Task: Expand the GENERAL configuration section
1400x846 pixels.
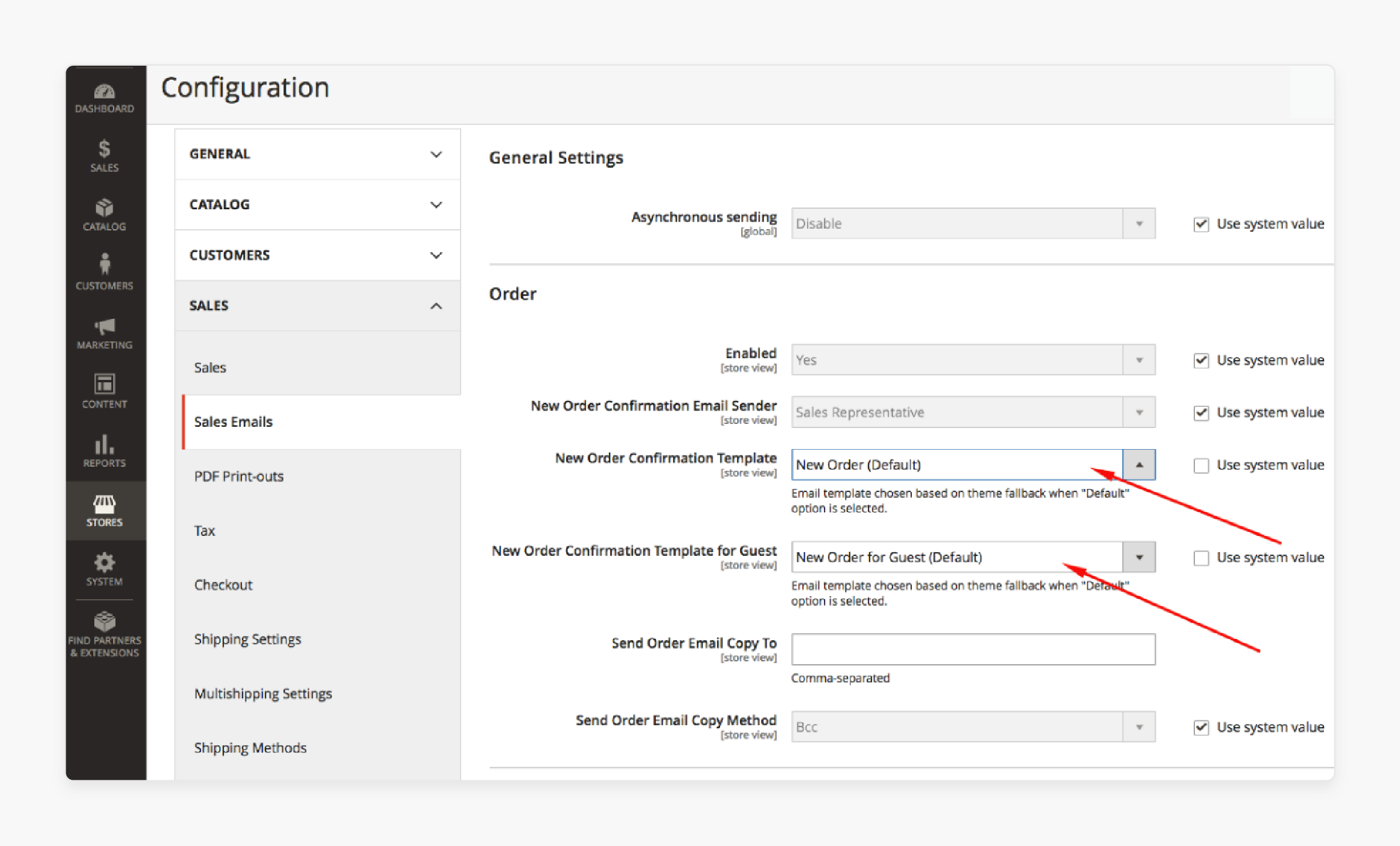Action: click(x=317, y=154)
